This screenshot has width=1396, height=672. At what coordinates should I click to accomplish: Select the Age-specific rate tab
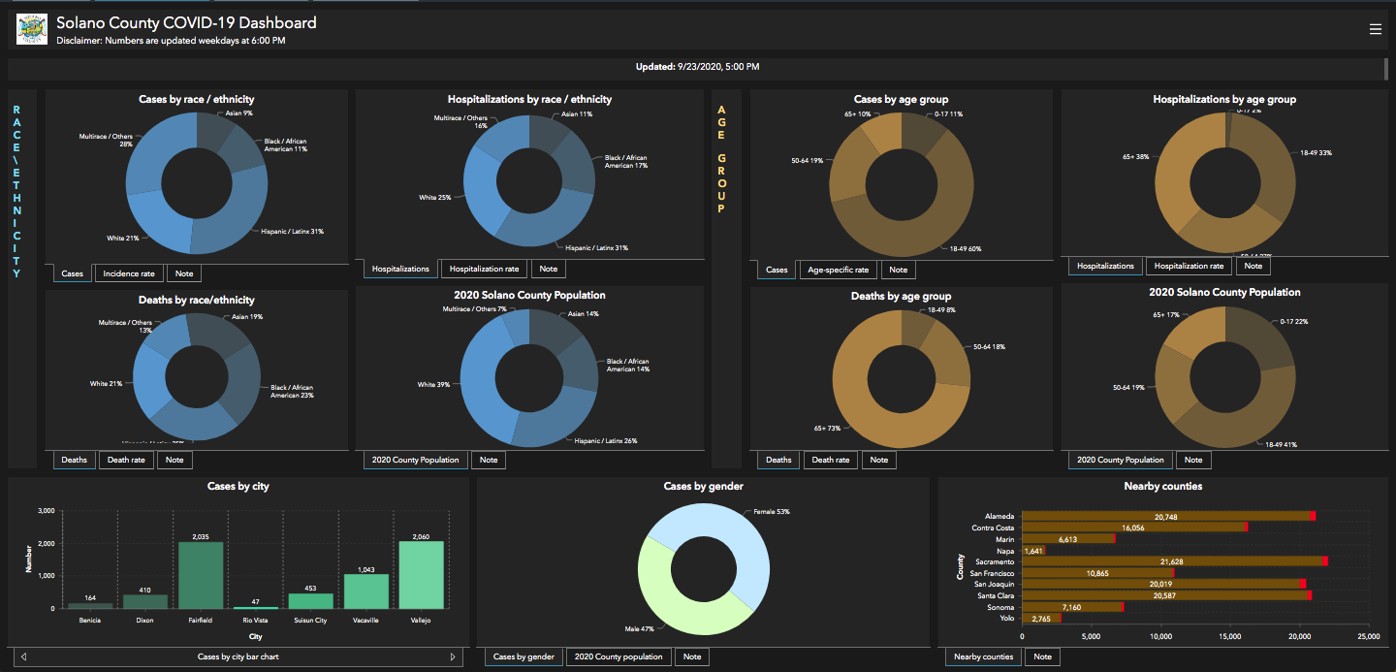pyautogui.click(x=838, y=270)
